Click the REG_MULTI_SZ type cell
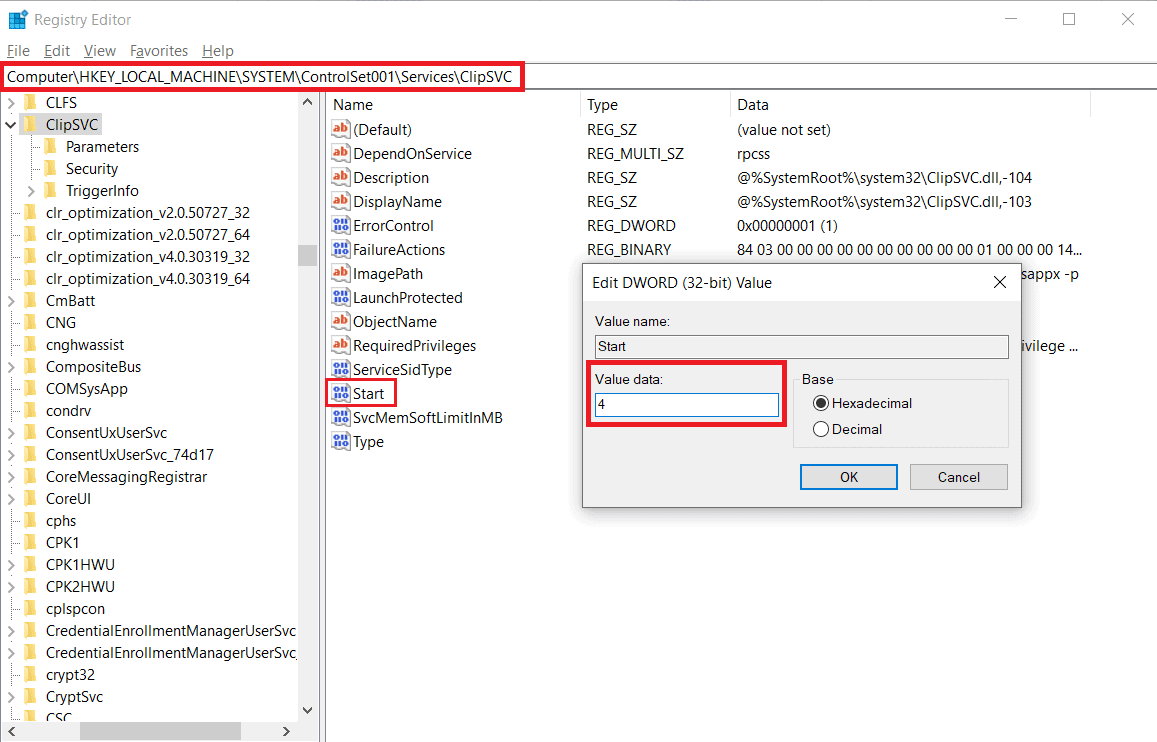The height and width of the screenshot is (742, 1157). coord(635,153)
